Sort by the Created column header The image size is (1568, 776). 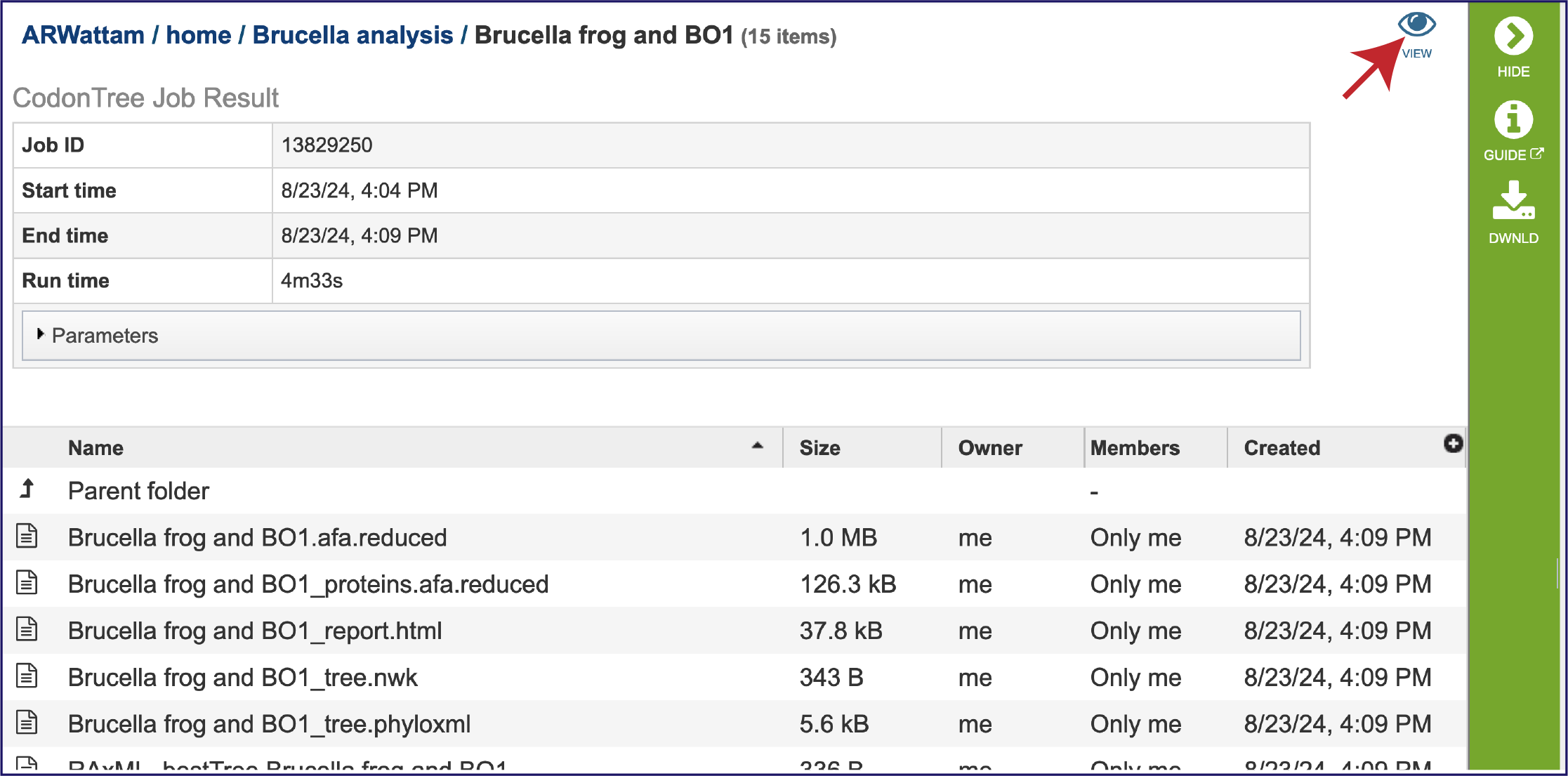(1282, 448)
